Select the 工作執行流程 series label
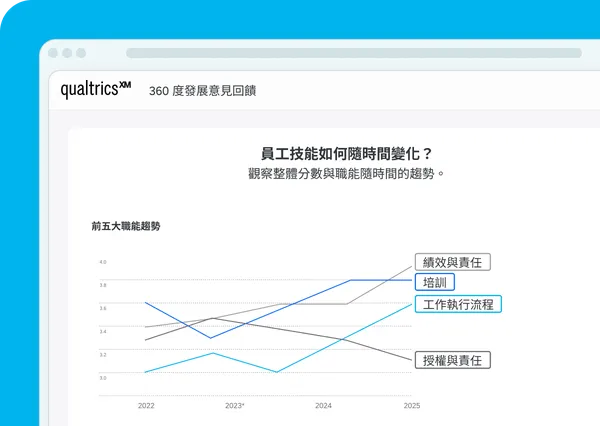The width and height of the screenshot is (600, 426). [x=458, y=304]
